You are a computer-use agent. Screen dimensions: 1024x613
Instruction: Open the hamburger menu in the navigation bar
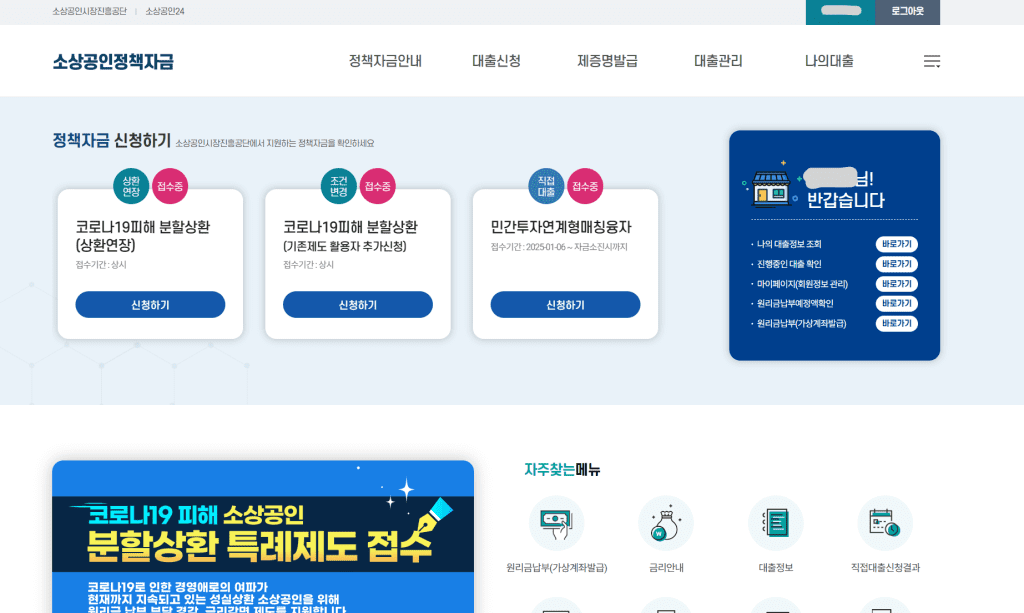[x=931, y=61]
